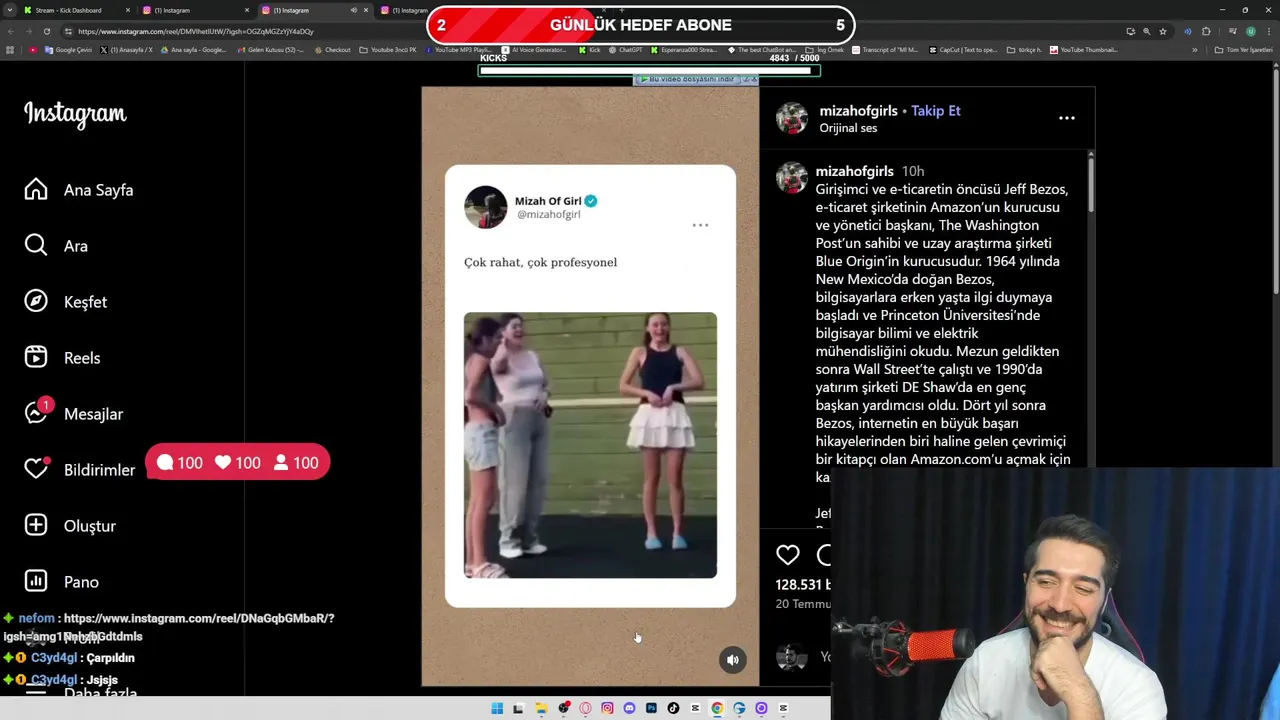Open mizahofgirls profile from header username

pos(858,111)
